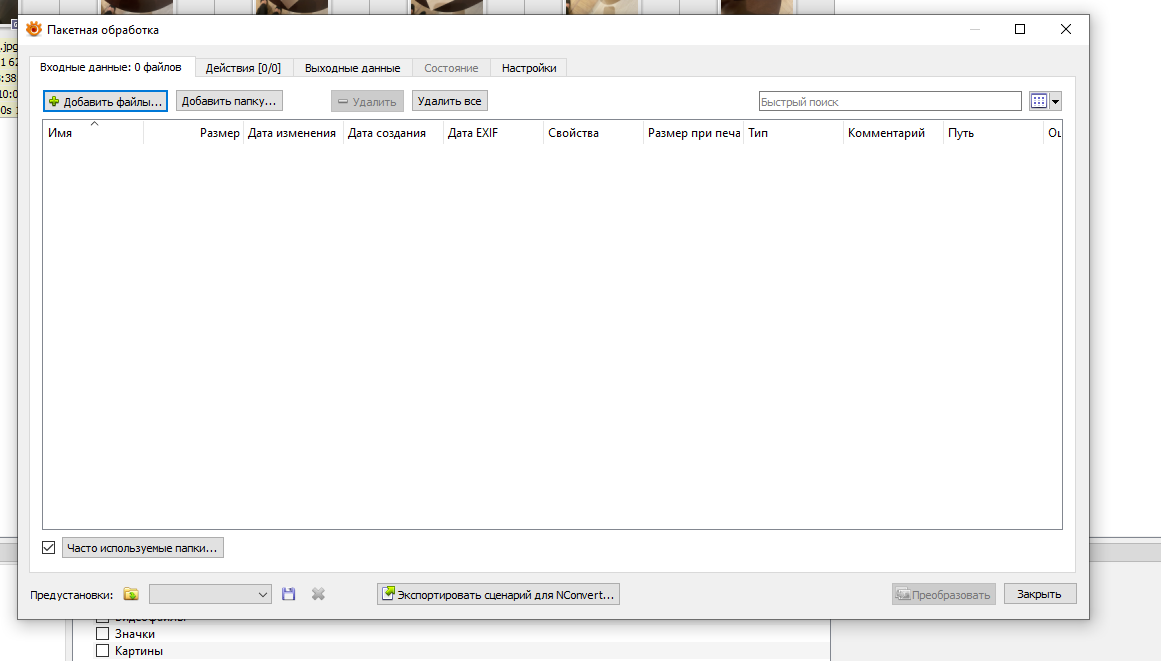Enable the Картины checkbox
1161x661 pixels.
102,651
